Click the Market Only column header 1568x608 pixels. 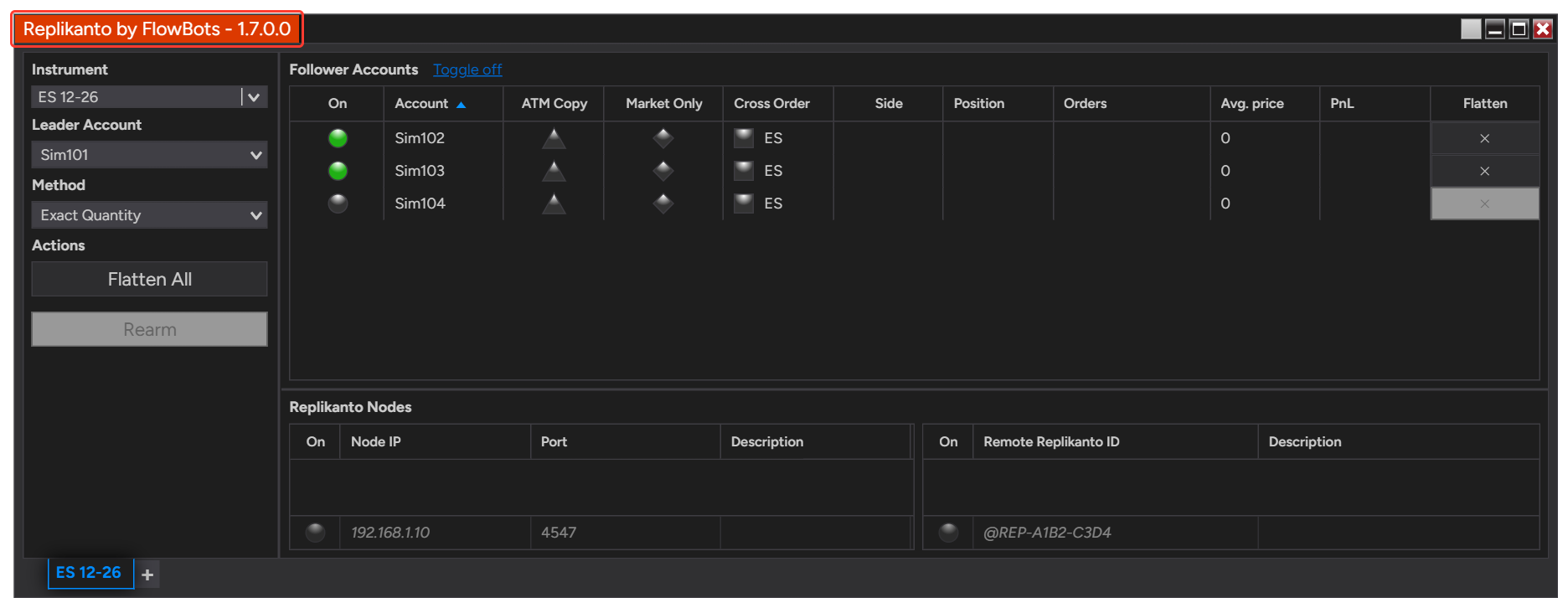(663, 104)
